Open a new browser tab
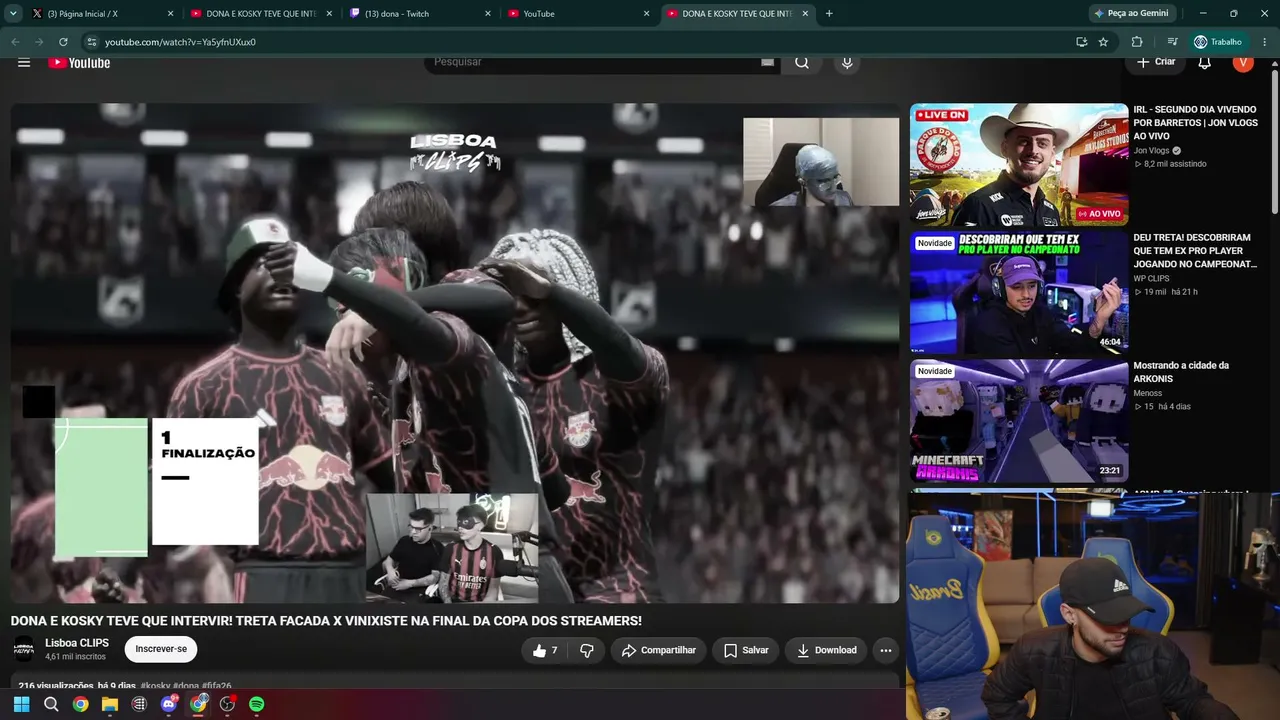Viewport: 1280px width, 720px height. click(x=829, y=14)
